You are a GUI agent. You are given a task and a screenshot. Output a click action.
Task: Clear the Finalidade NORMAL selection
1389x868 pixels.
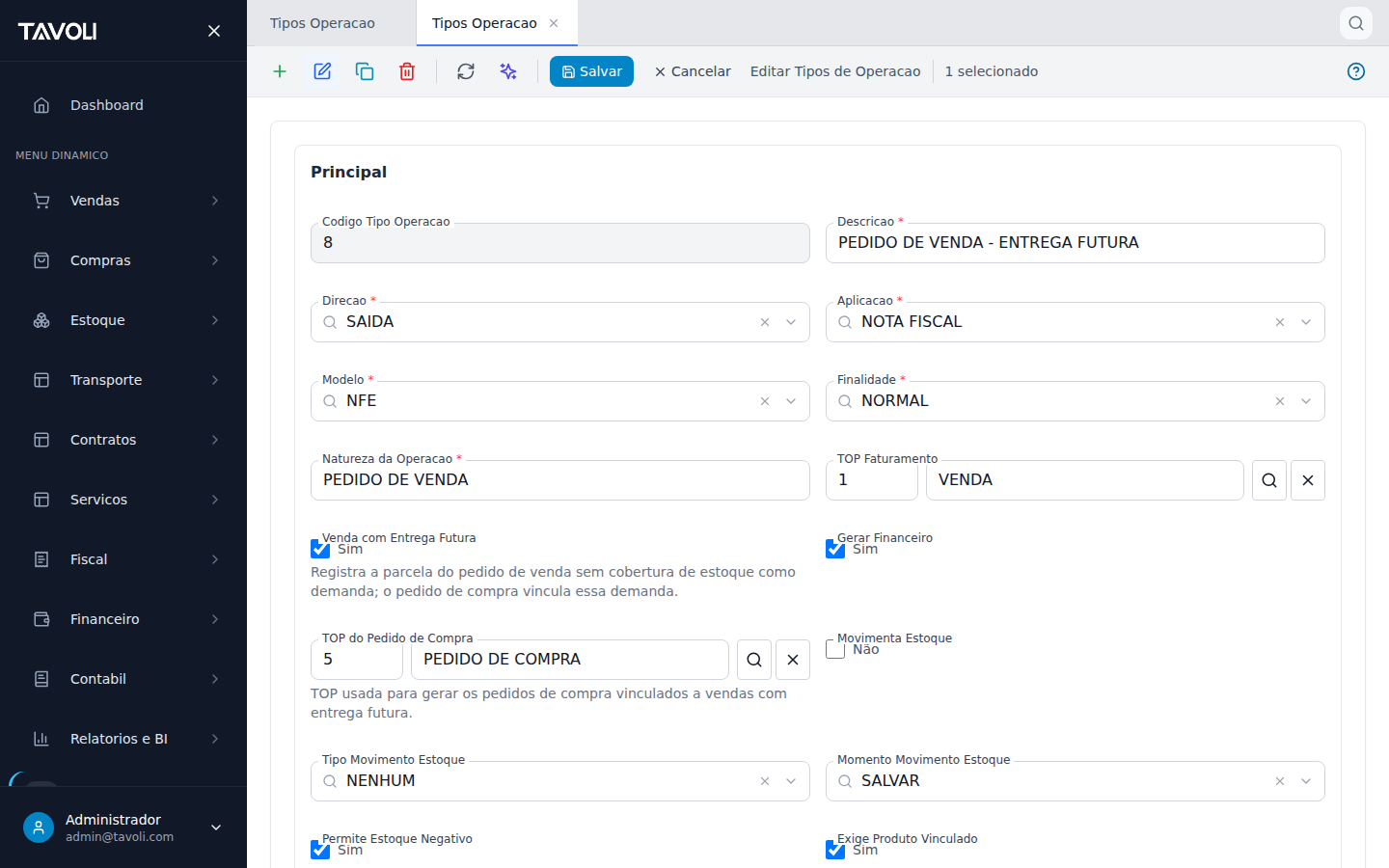(1280, 401)
